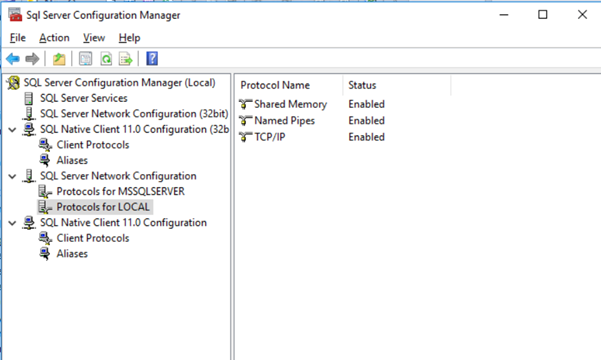
Task: Collapse the SQL Server Network Configuration node
Action: coord(12,176)
